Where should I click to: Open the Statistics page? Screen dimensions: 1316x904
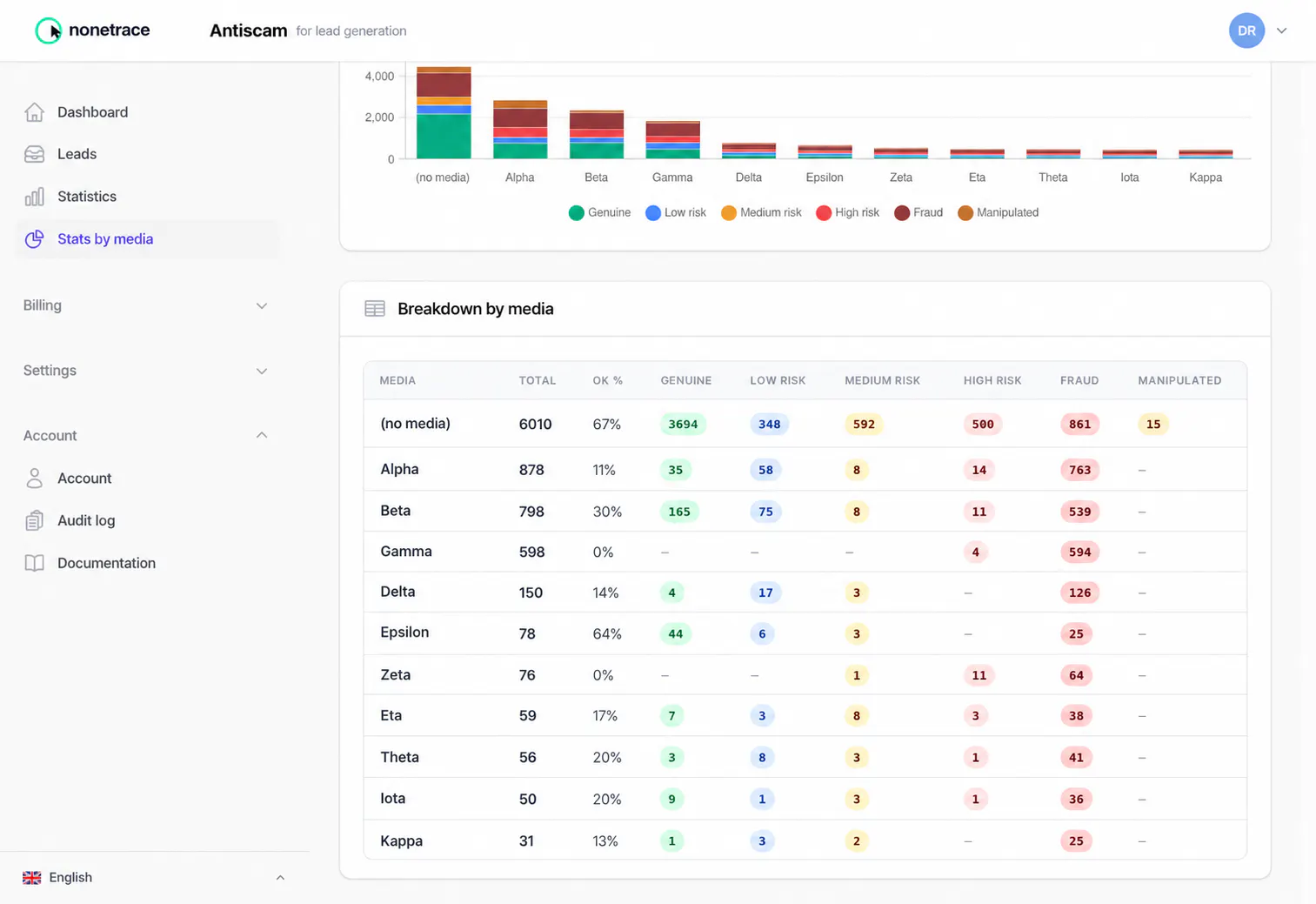point(87,197)
